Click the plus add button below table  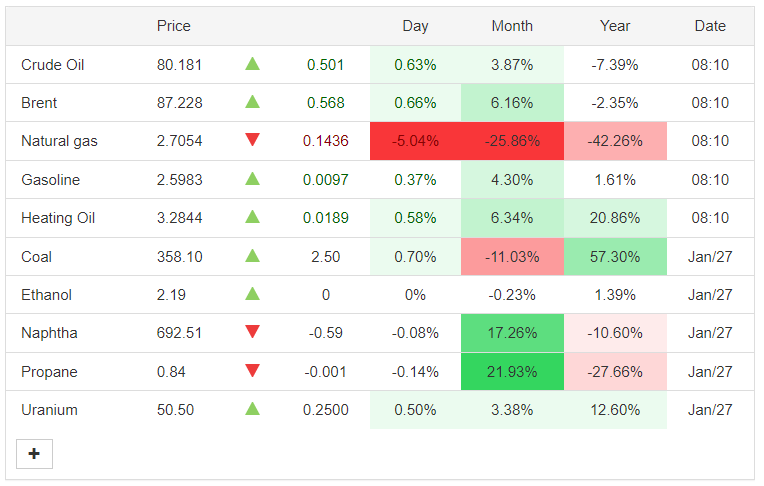[34, 454]
